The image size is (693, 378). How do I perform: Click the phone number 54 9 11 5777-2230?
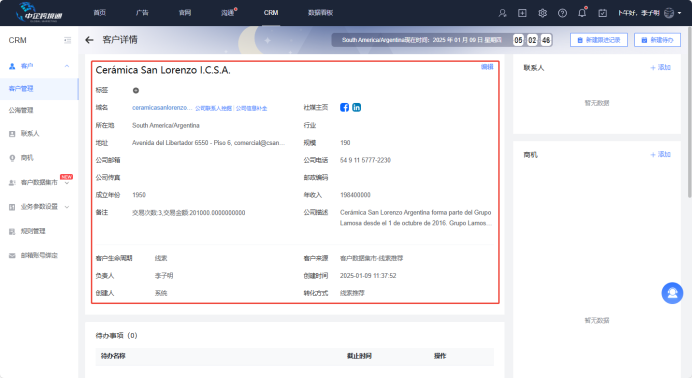coord(366,160)
